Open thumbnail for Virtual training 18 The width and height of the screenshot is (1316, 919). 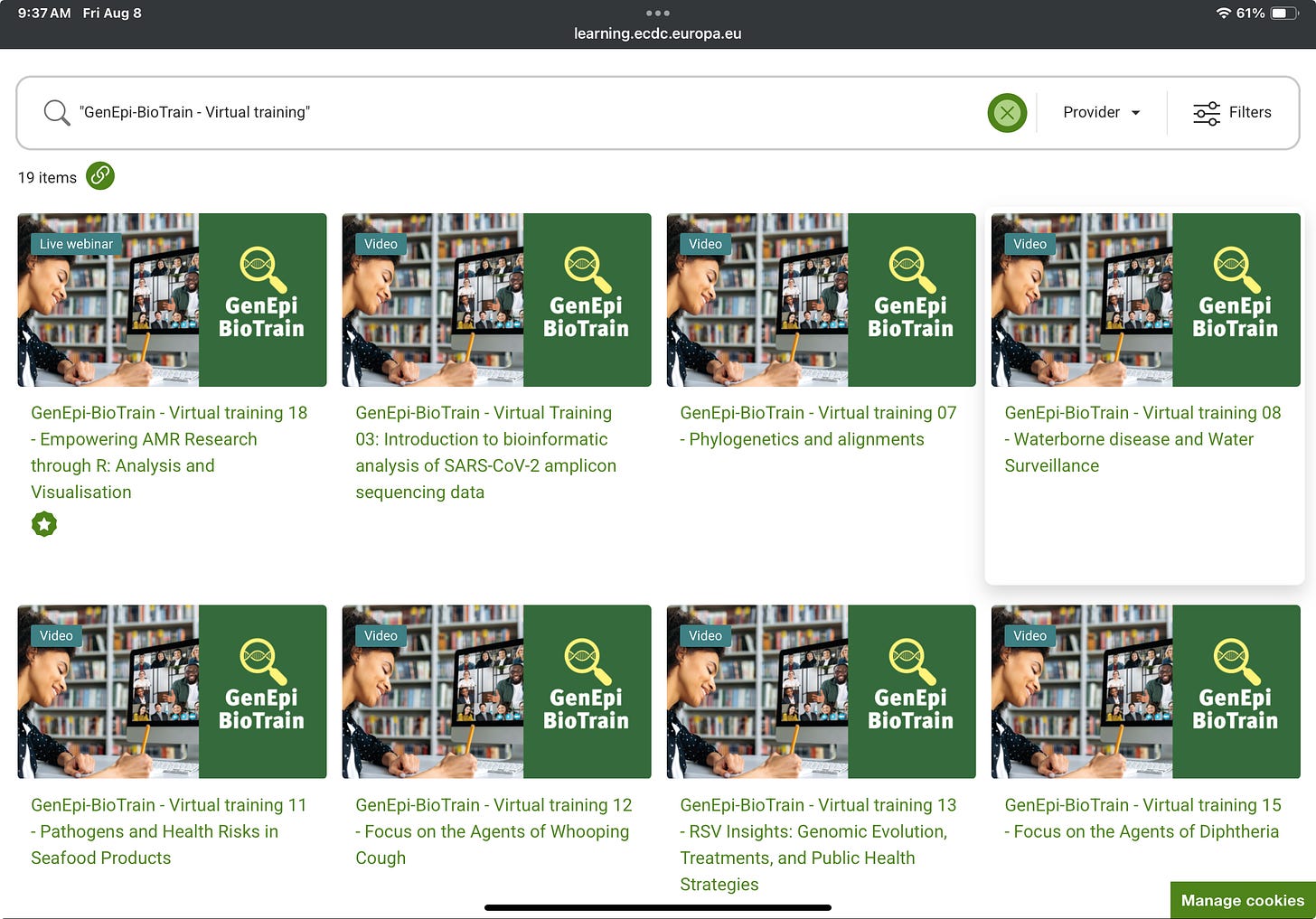click(172, 300)
